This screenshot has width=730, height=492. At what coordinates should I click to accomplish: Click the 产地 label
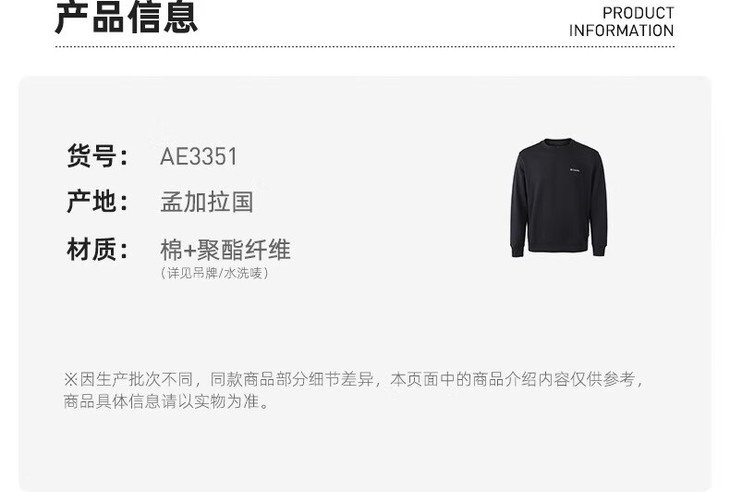97,202
